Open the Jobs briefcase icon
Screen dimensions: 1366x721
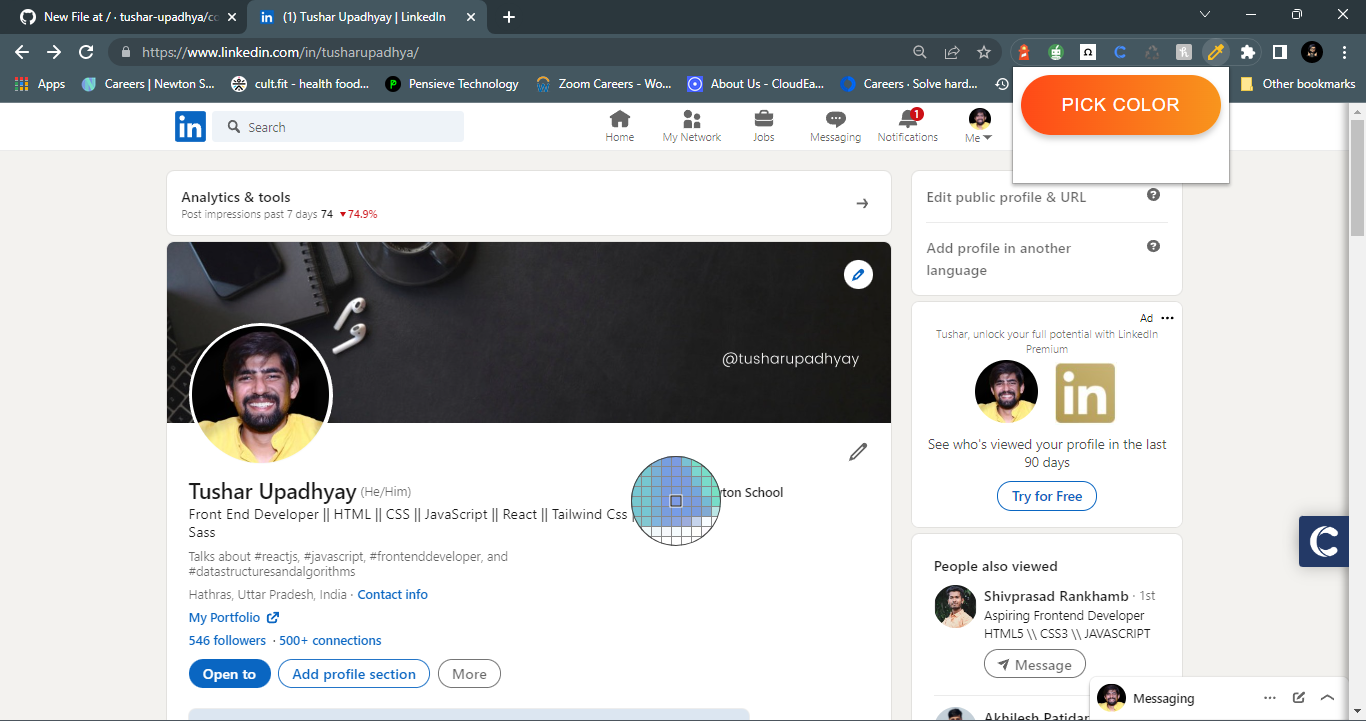click(763, 120)
